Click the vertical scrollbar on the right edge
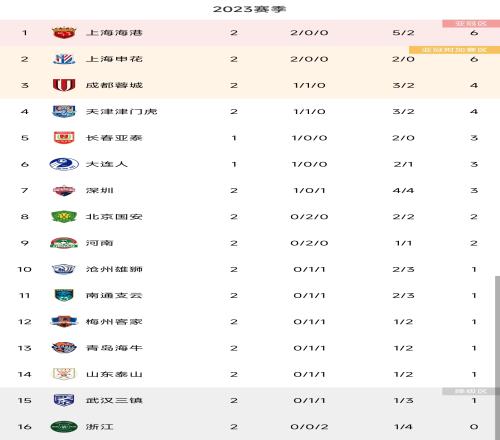Viewport: 500px width, 440px height. click(497, 357)
